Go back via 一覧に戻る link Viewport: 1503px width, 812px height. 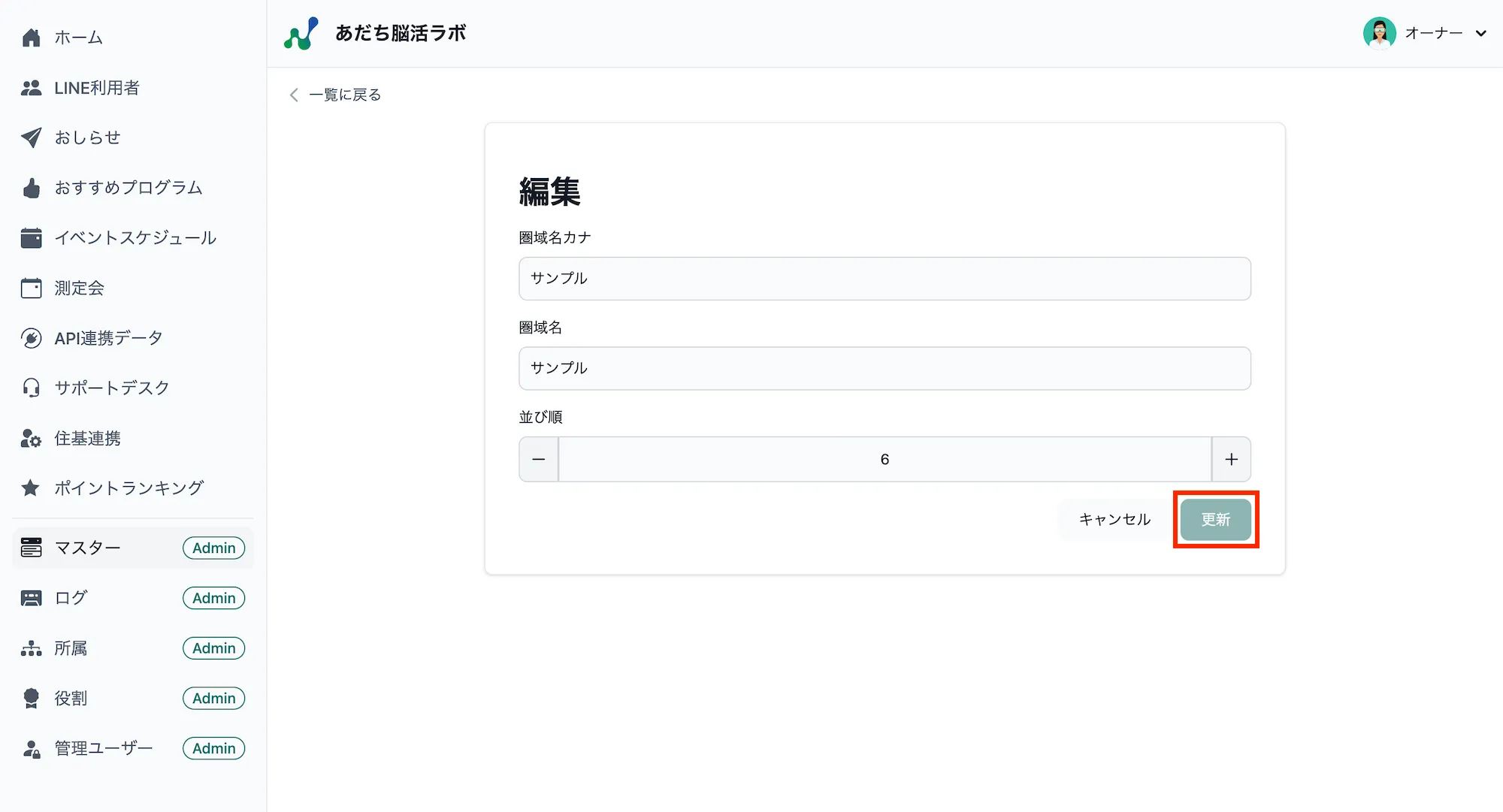click(334, 95)
